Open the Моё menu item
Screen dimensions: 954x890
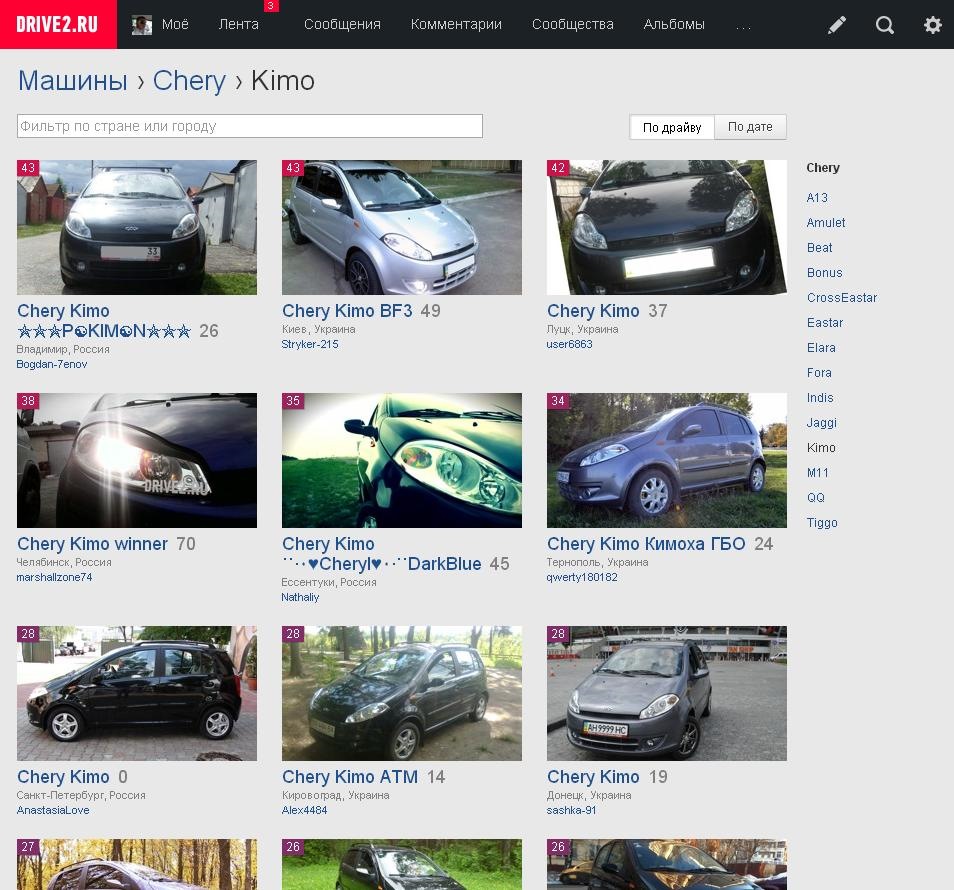[174, 24]
